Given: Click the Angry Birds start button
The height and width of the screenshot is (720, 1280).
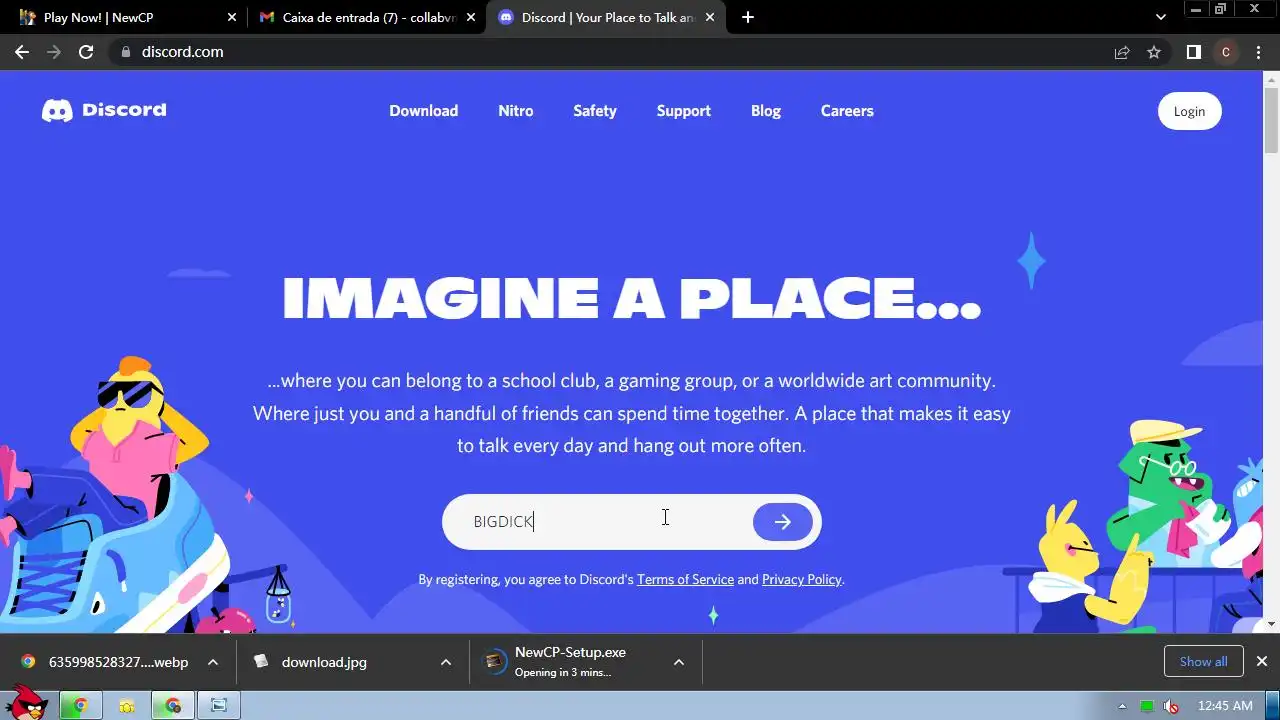Looking at the screenshot, I should (x=25, y=704).
